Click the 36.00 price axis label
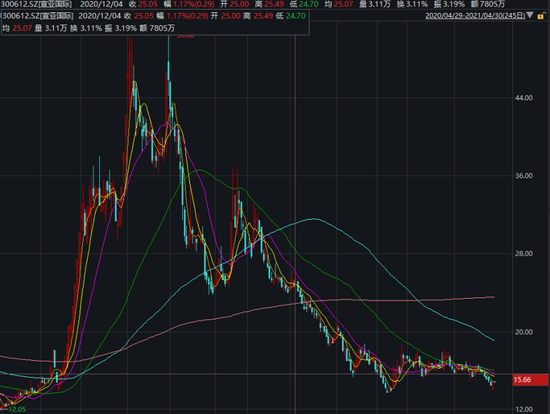 click(524, 175)
